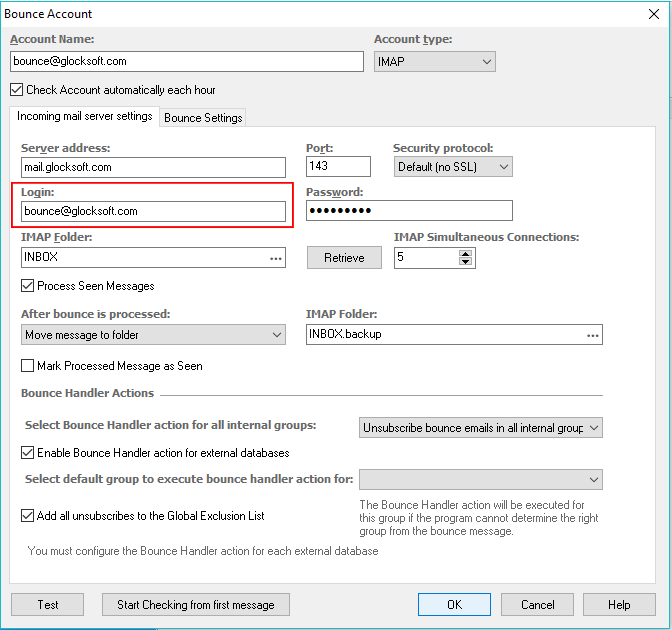Open Help for the Bounce Account dialog
This screenshot has height=630, width=672.
point(619,605)
